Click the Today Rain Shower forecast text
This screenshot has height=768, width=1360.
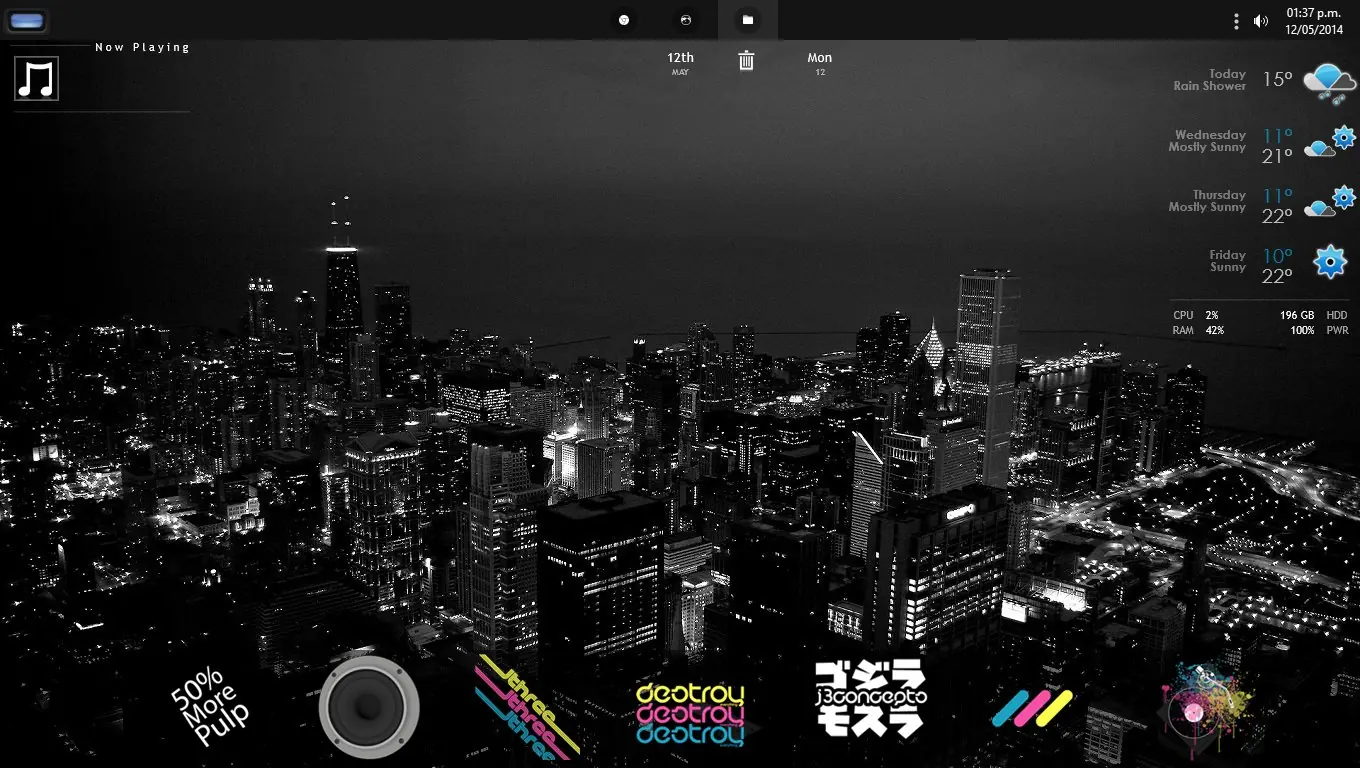1210,80
